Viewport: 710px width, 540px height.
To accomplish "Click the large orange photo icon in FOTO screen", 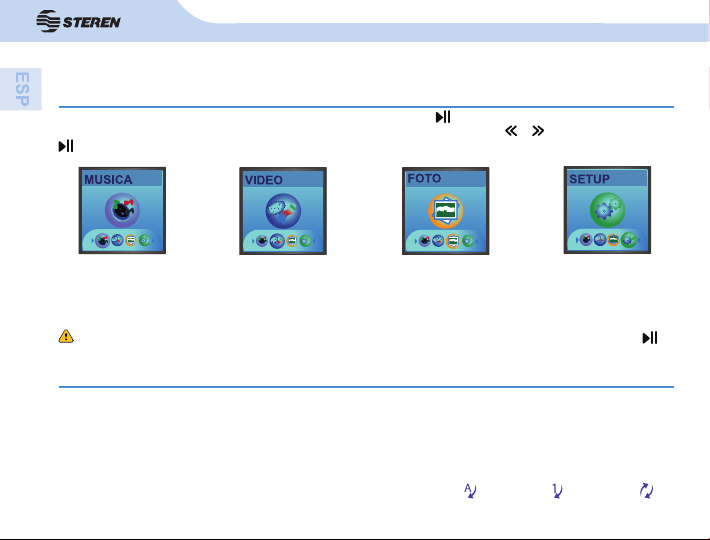I will tap(446, 211).
